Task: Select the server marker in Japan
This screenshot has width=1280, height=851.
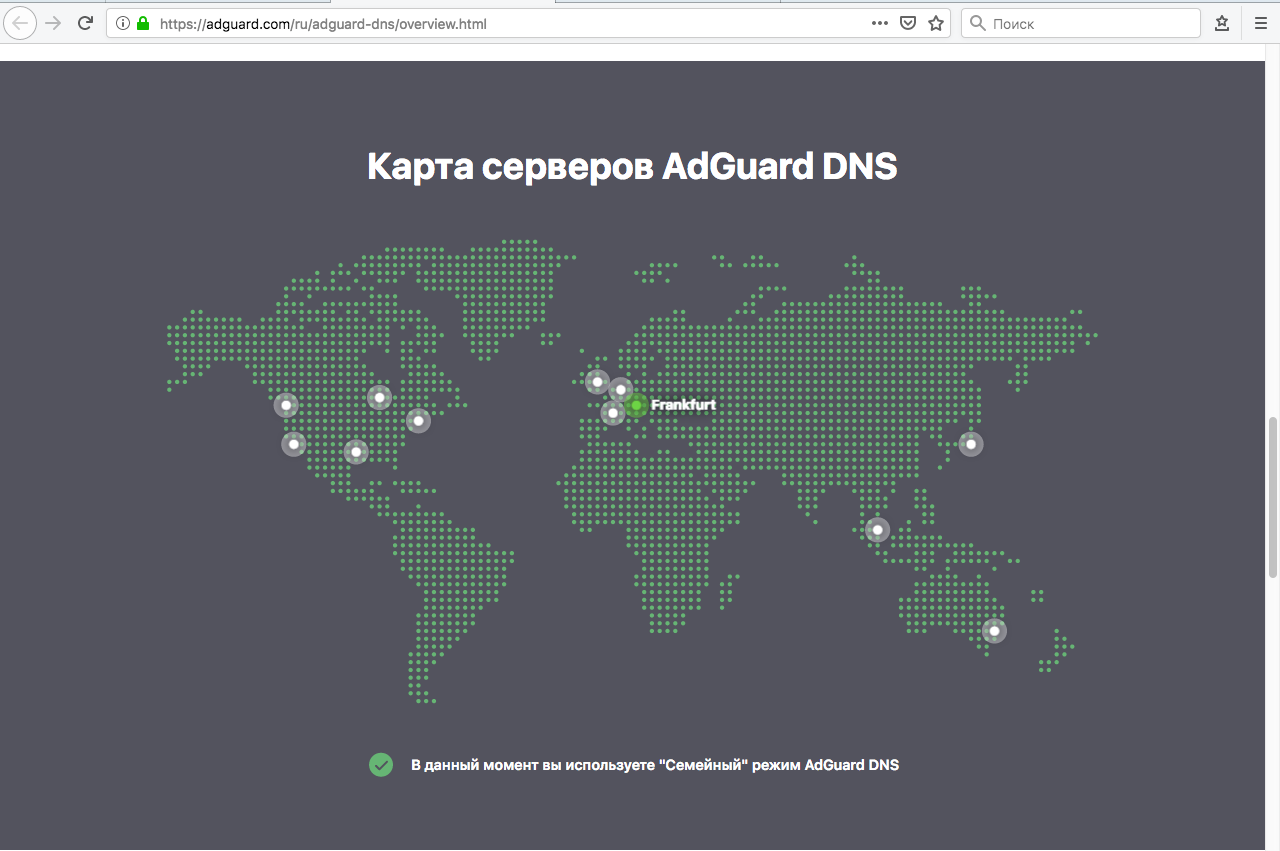Action: [x=970, y=444]
